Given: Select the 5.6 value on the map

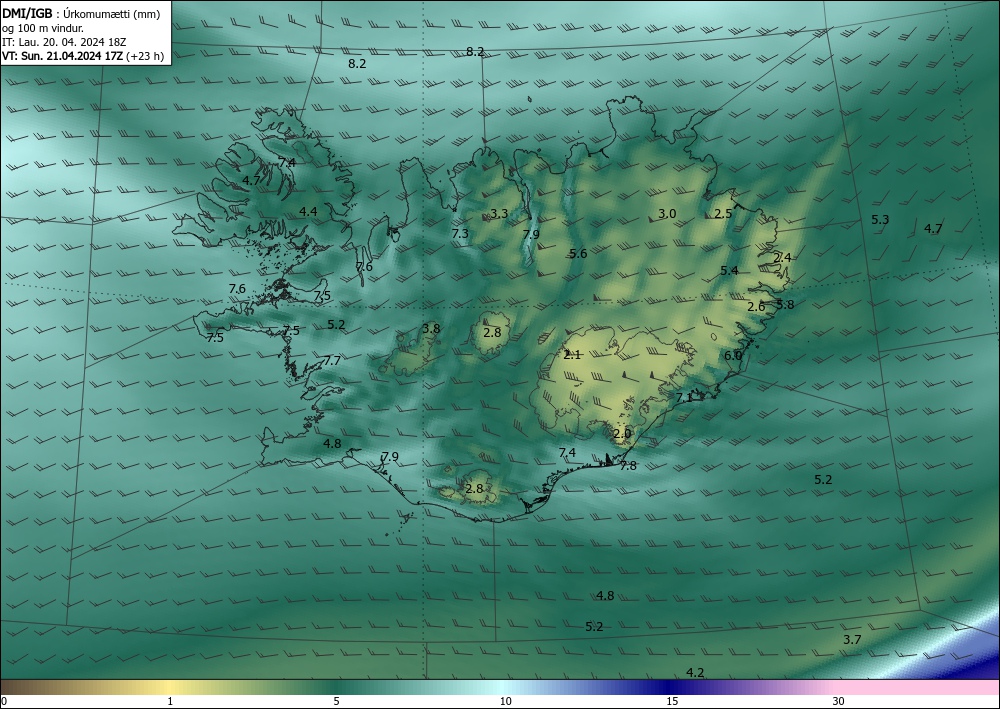Looking at the screenshot, I should click(578, 253).
